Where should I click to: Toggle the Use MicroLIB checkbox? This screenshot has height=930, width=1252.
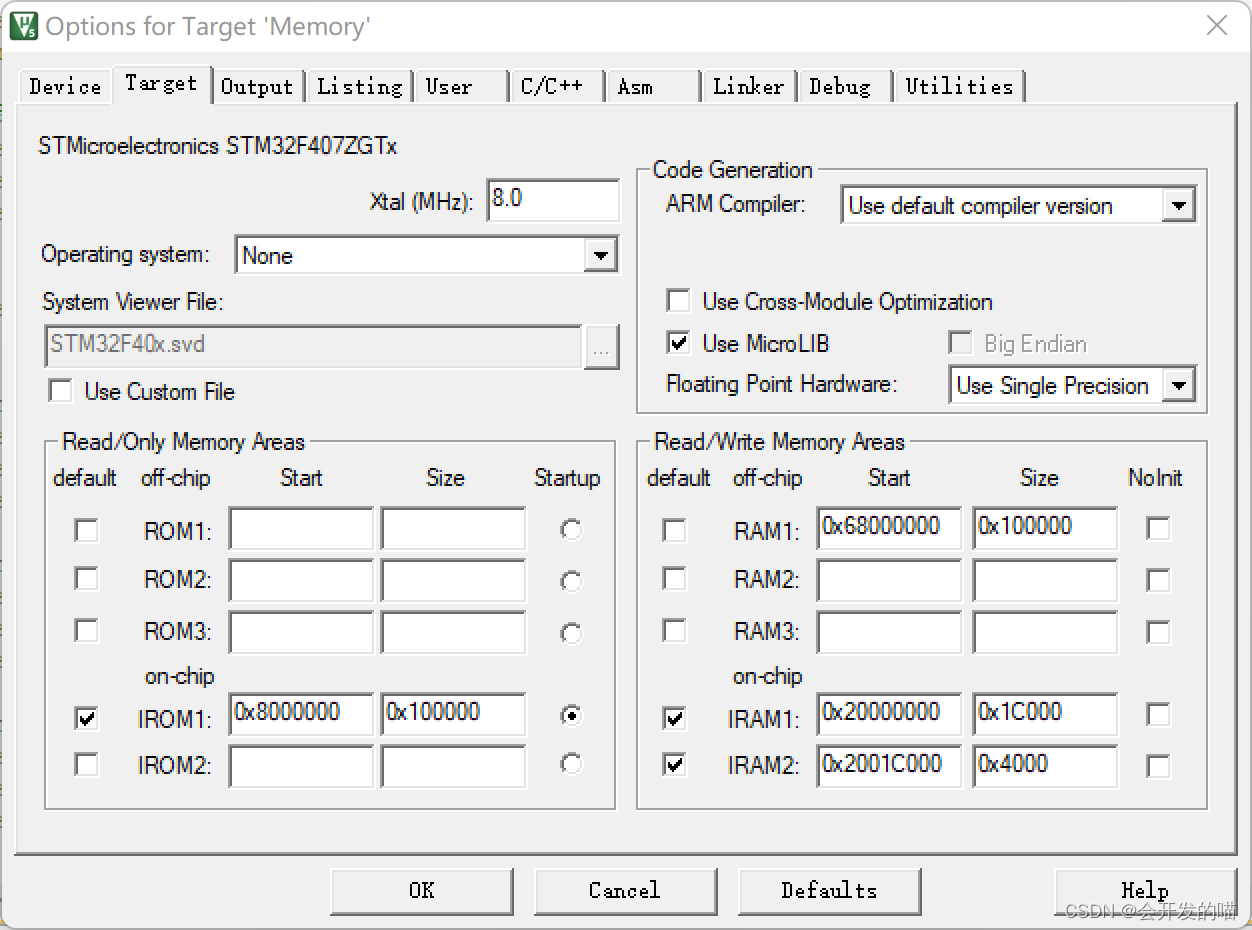click(x=679, y=343)
